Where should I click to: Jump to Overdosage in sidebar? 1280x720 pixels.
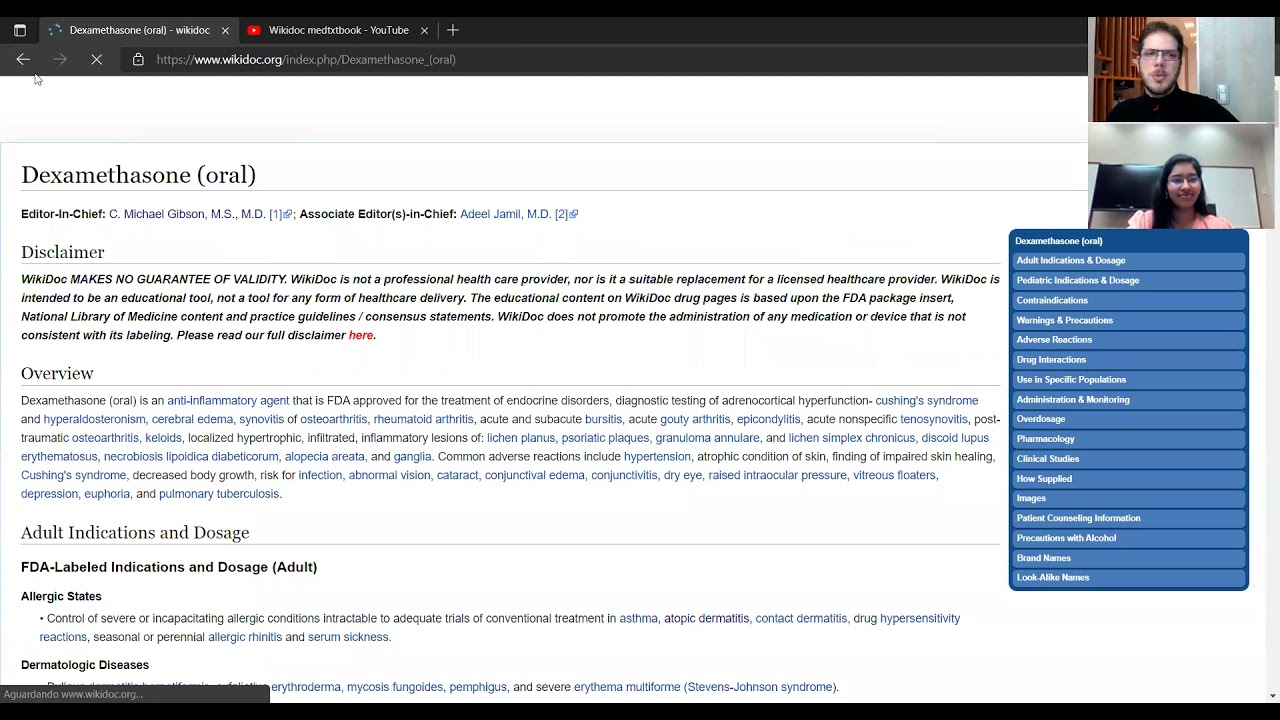(1128, 420)
